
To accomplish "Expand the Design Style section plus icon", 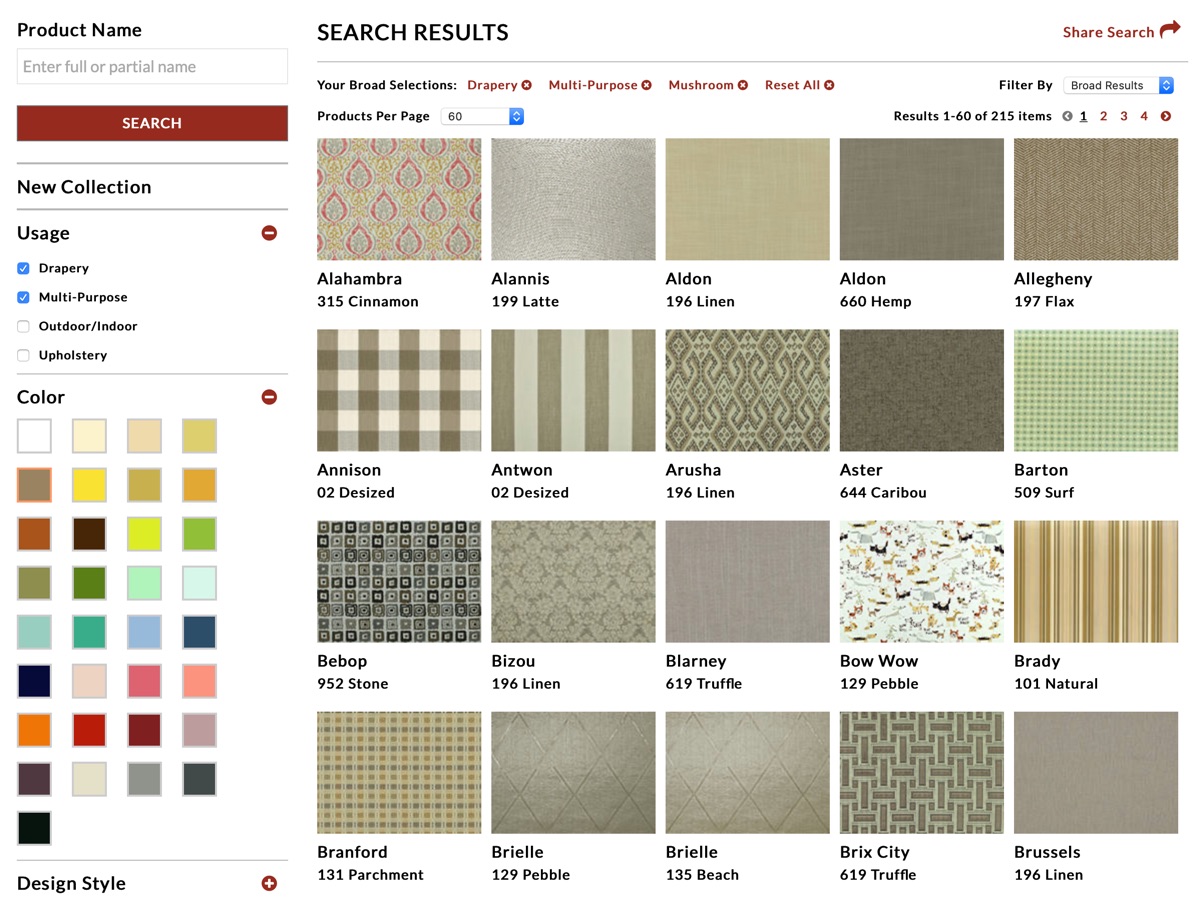I will [x=269, y=883].
